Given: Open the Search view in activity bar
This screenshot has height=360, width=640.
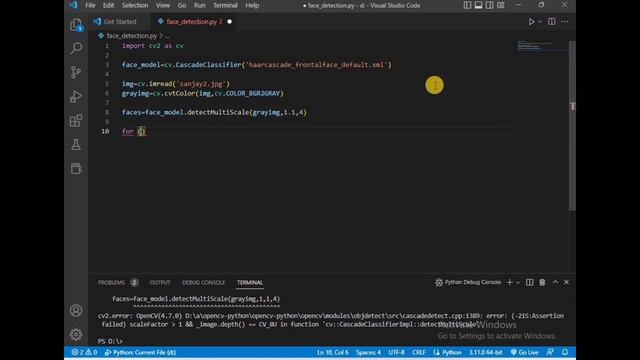Looking at the screenshot, I should (x=76, y=49).
